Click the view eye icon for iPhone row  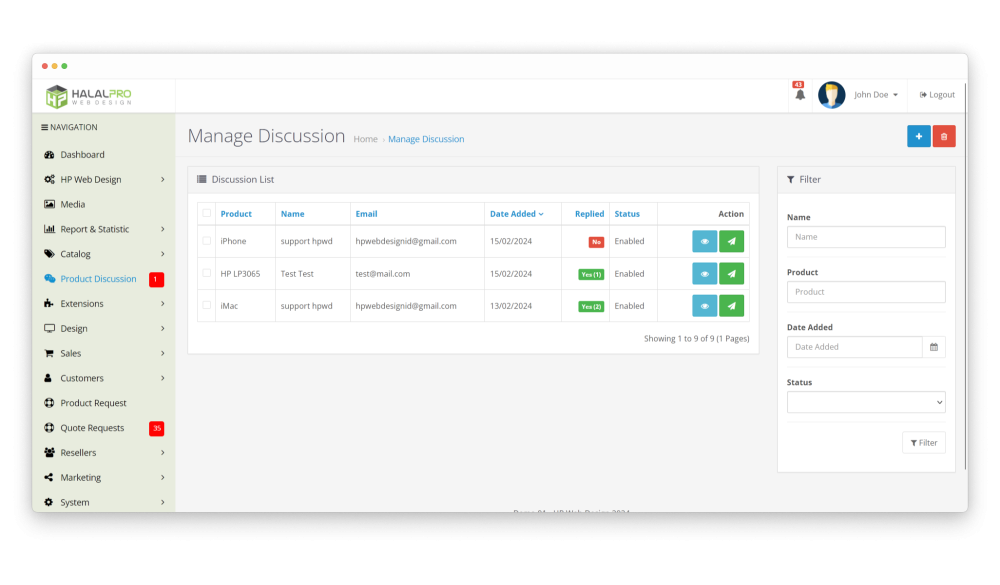(704, 241)
